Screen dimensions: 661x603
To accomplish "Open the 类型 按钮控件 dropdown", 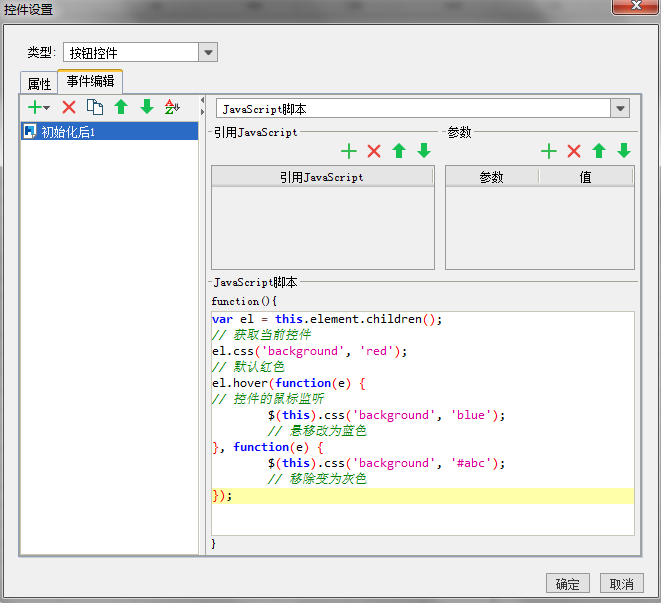I will (208, 53).
